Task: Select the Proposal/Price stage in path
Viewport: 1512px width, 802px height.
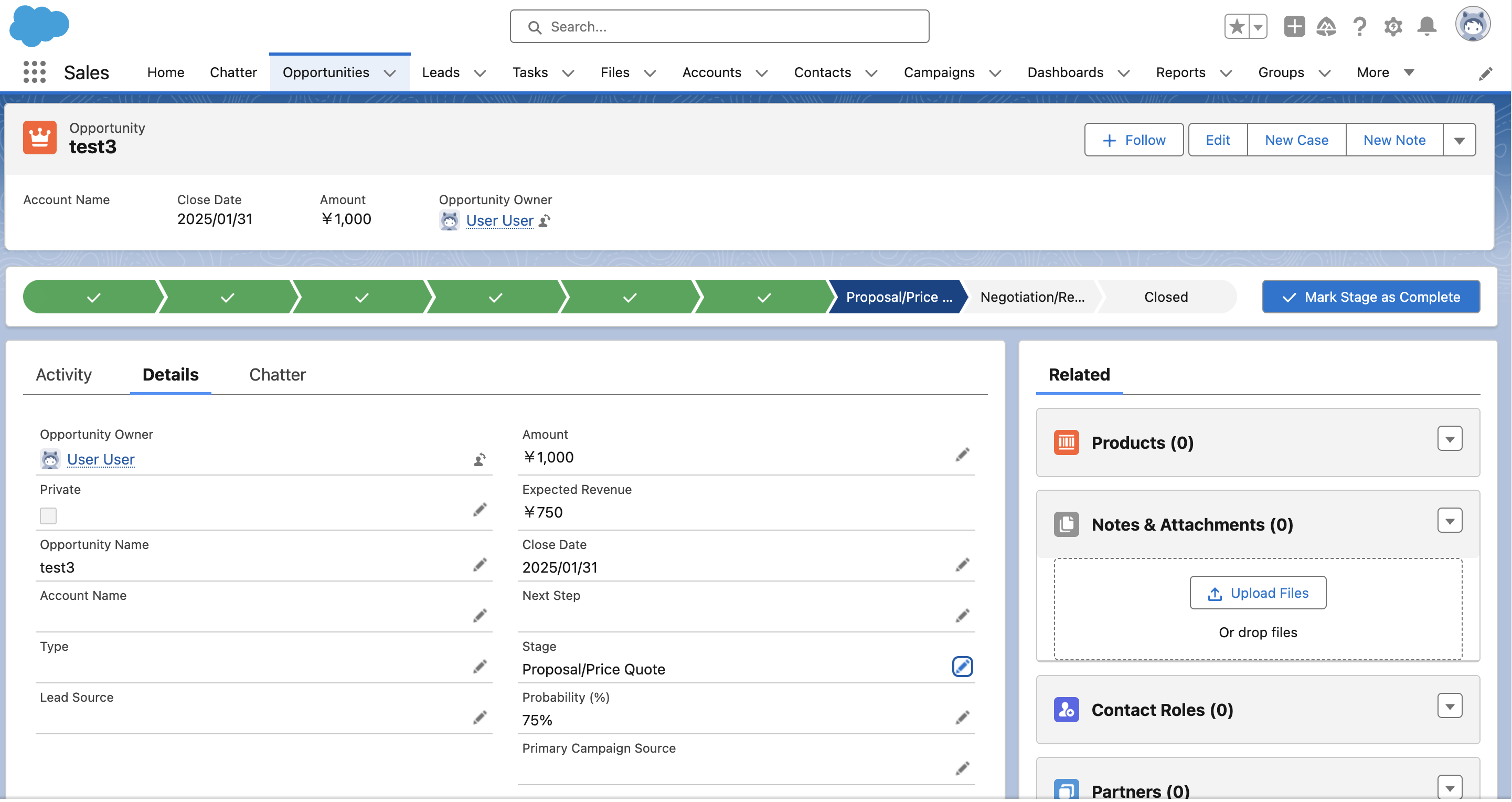Action: click(x=899, y=298)
